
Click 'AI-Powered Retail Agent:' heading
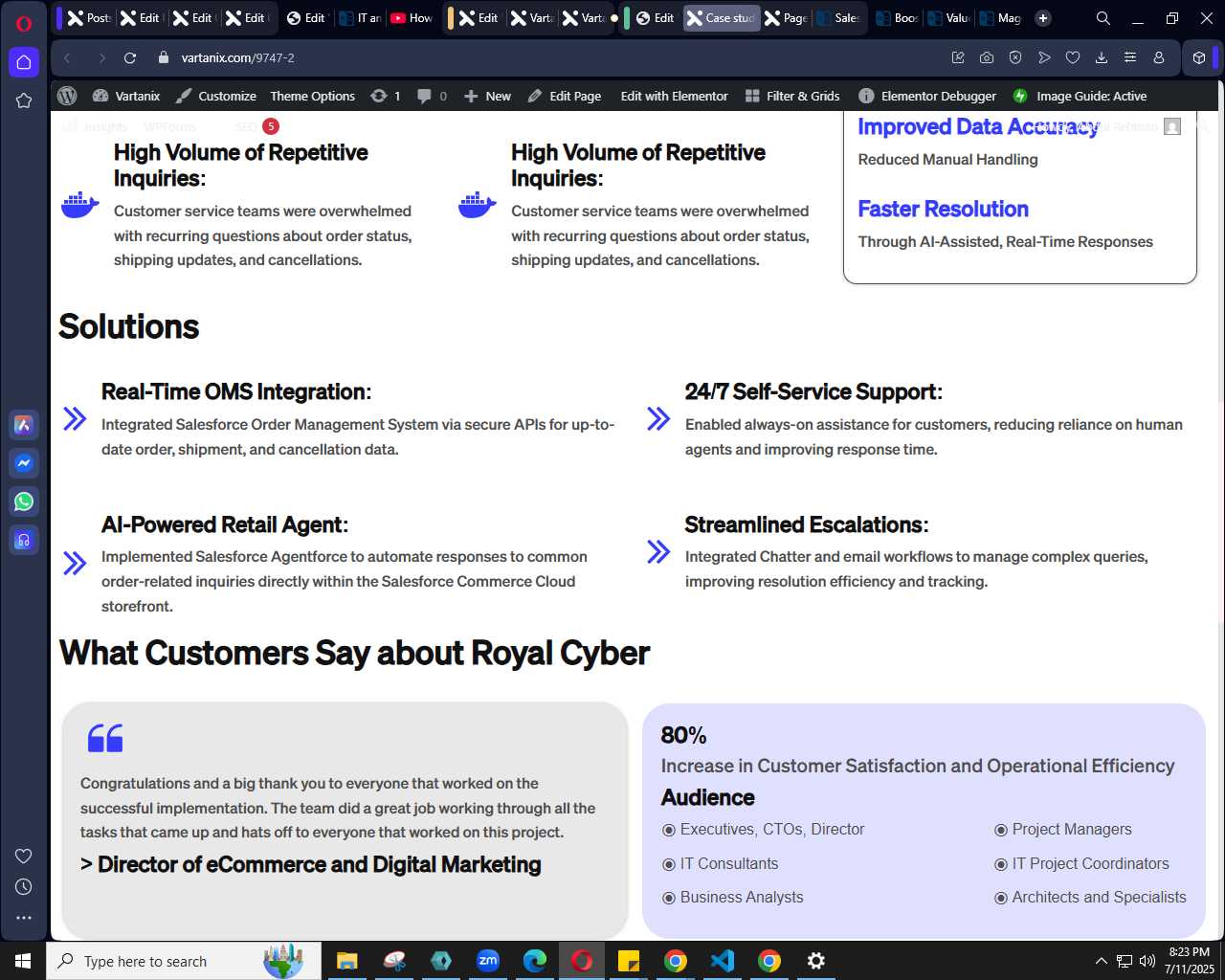tap(225, 524)
